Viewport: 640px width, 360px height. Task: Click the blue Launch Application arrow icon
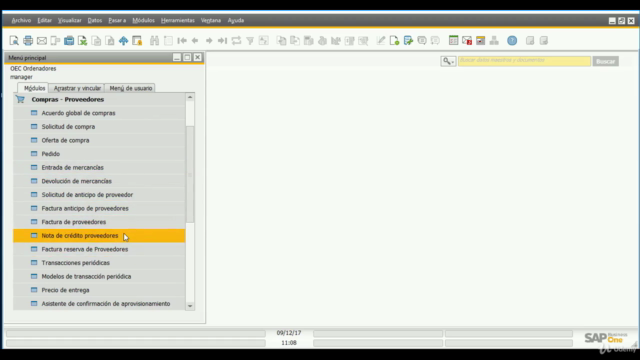pyautogui.click(x=123, y=40)
